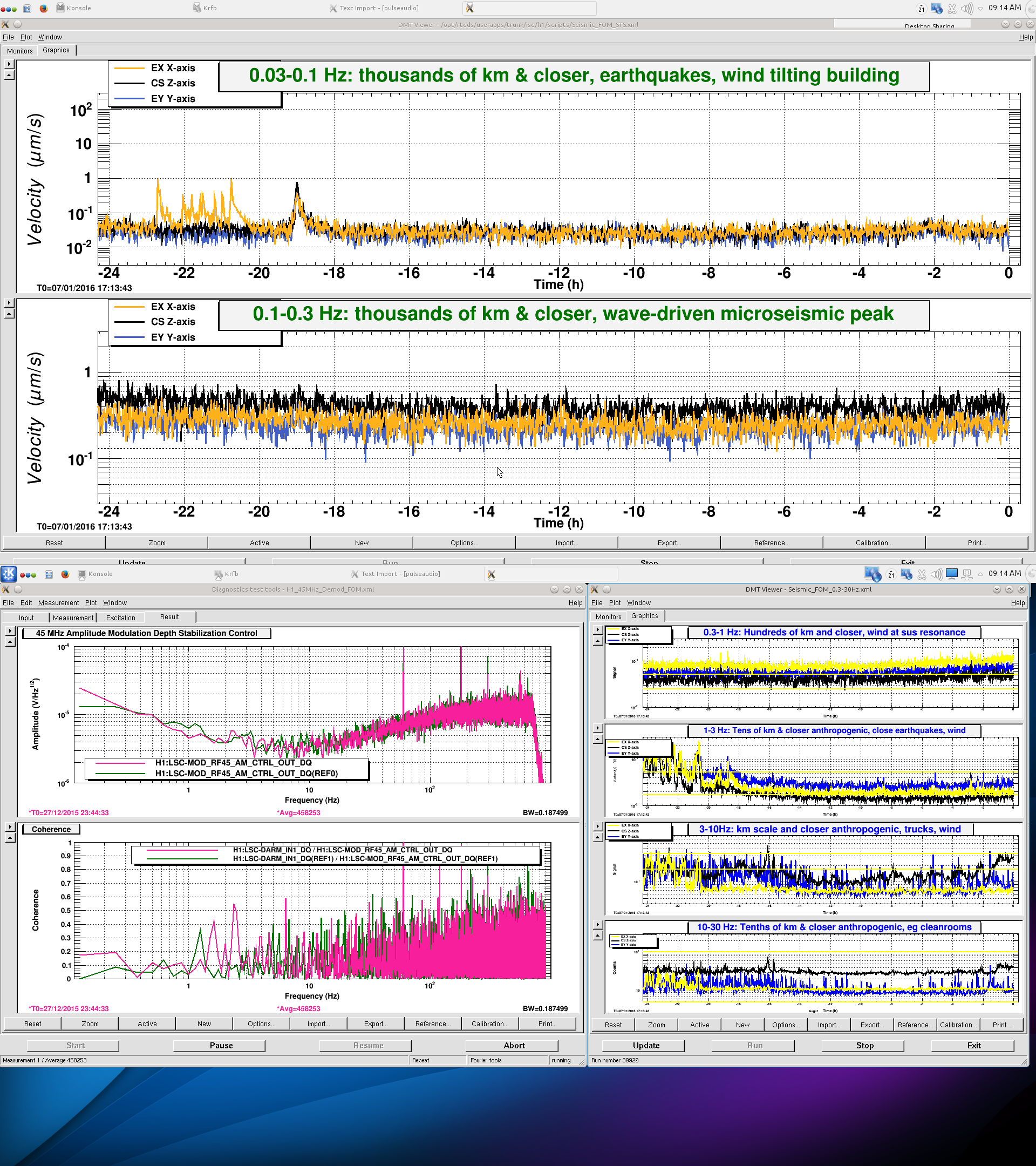Screen dimensions: 1036x1166
Task: Open the Measurement menu in Diagnostics tools
Action: tap(58, 603)
